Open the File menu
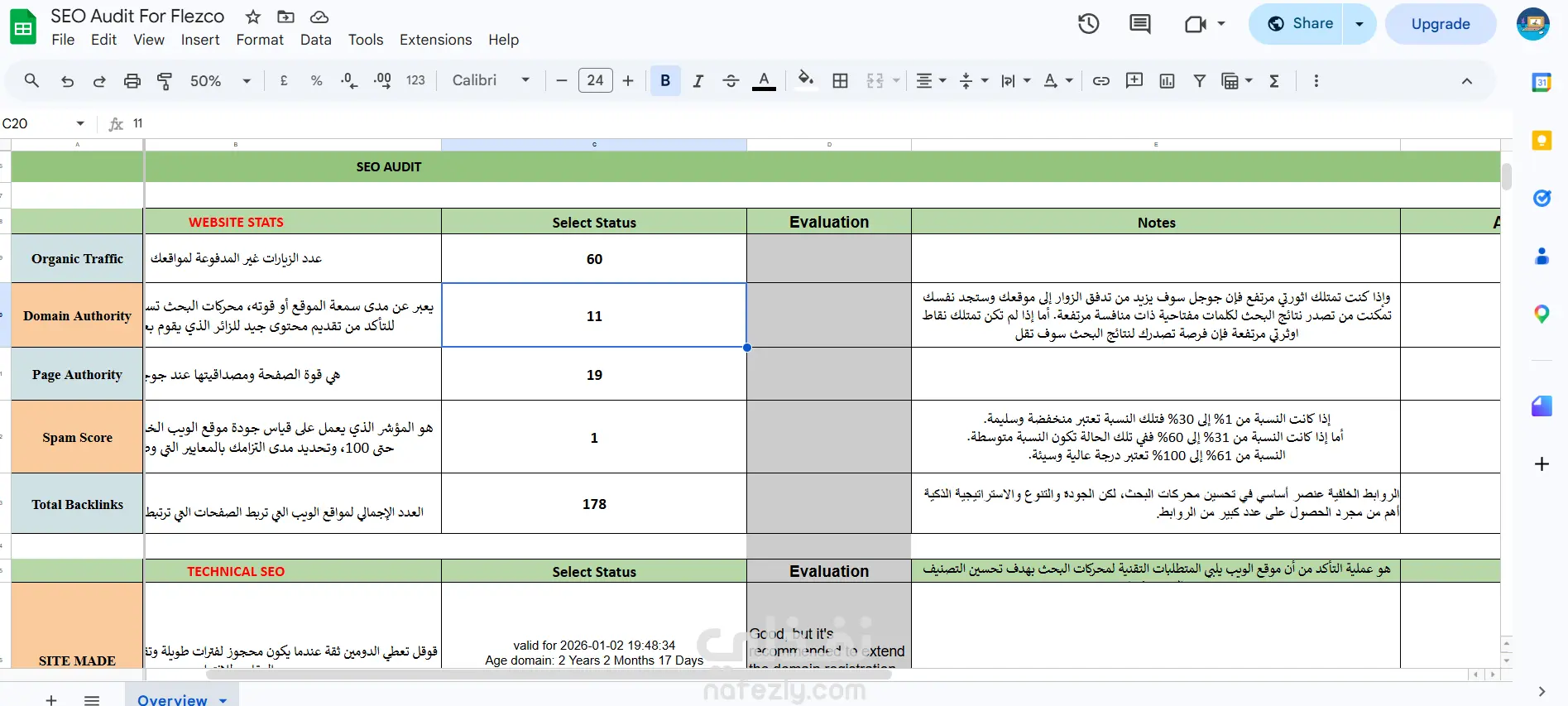This screenshot has width=1568, height=706. (x=63, y=40)
